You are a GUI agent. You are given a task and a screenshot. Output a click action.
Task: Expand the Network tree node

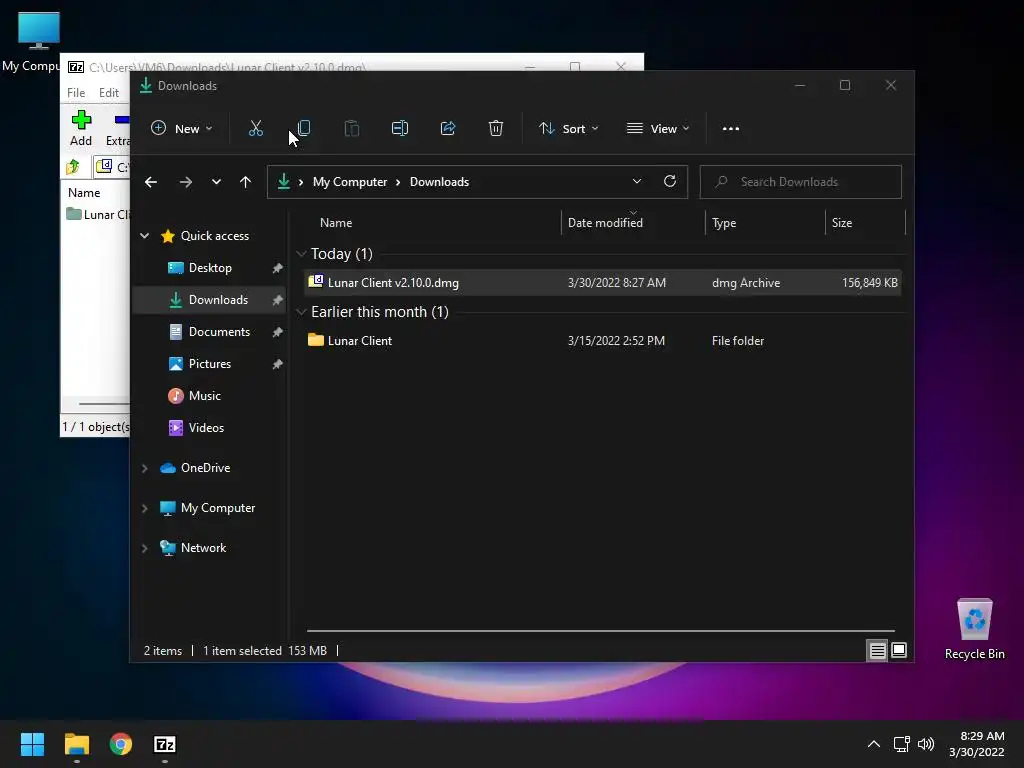coord(144,548)
